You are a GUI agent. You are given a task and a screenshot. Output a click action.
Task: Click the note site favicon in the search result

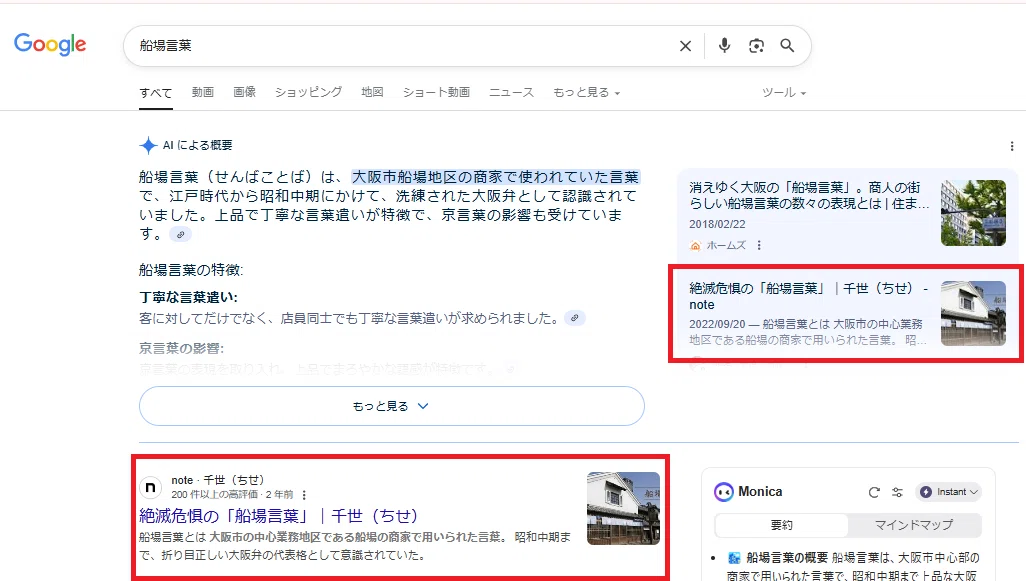(150, 487)
